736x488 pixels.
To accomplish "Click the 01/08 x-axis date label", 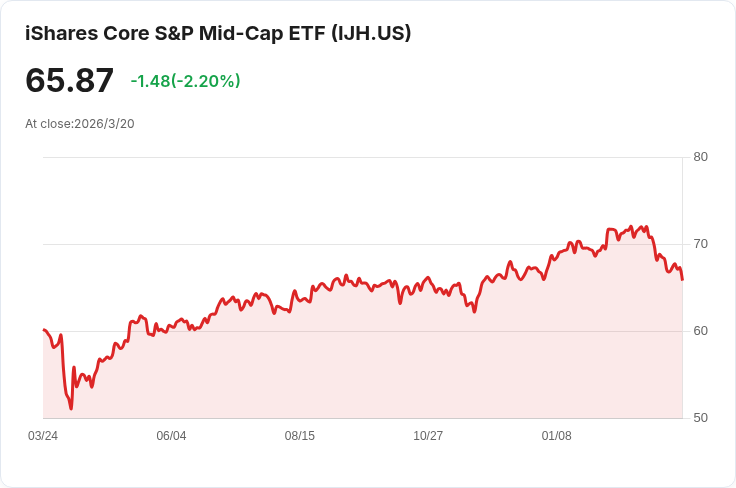I will click(557, 436).
